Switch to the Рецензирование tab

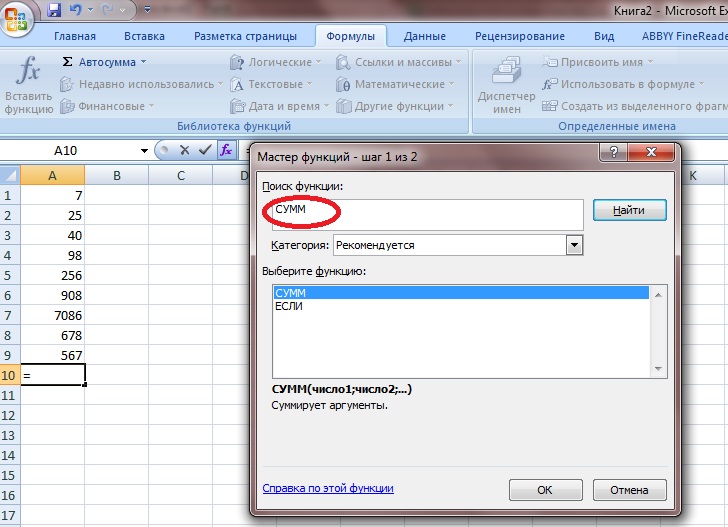(520, 36)
